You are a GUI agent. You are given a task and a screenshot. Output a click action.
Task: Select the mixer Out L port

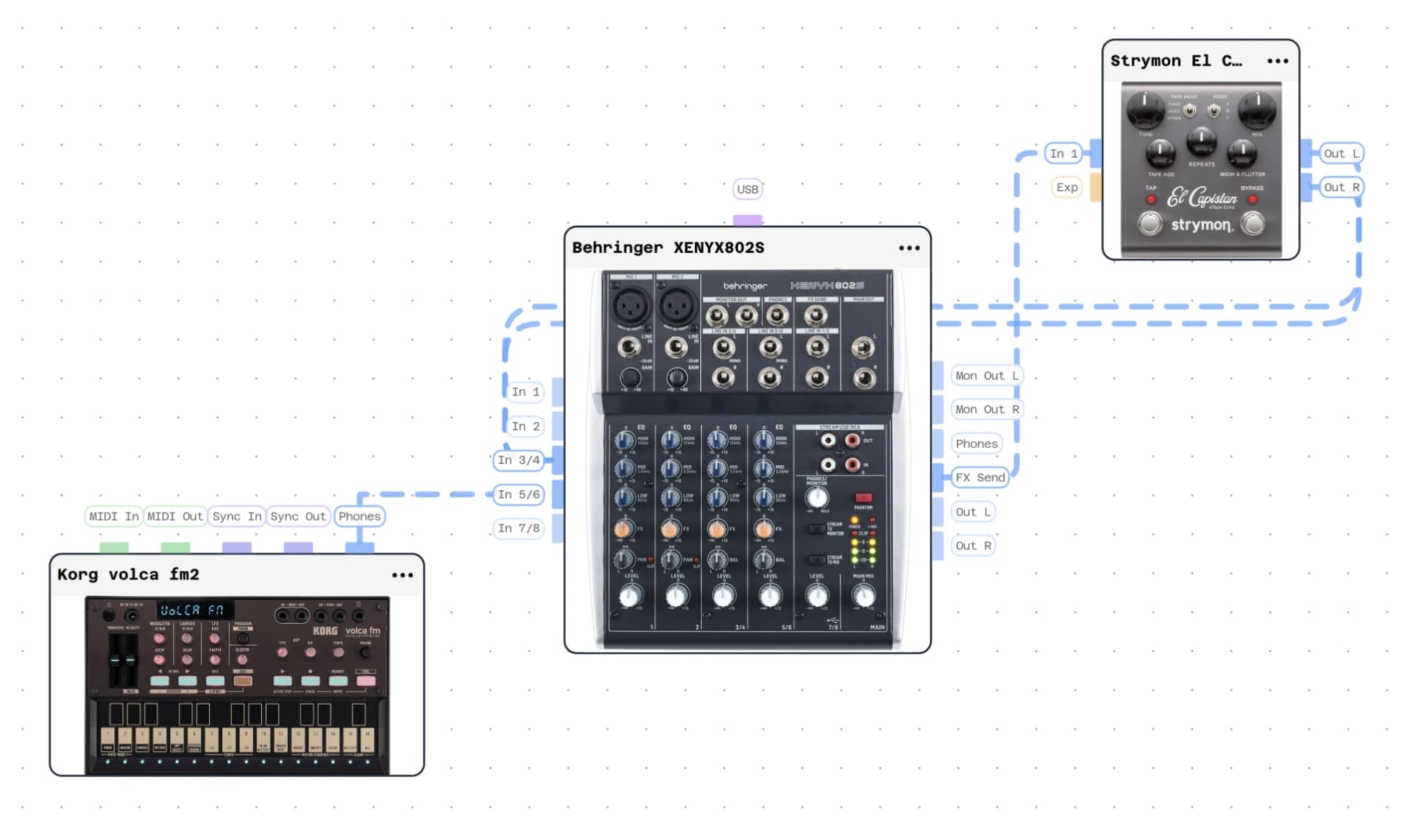point(973,512)
